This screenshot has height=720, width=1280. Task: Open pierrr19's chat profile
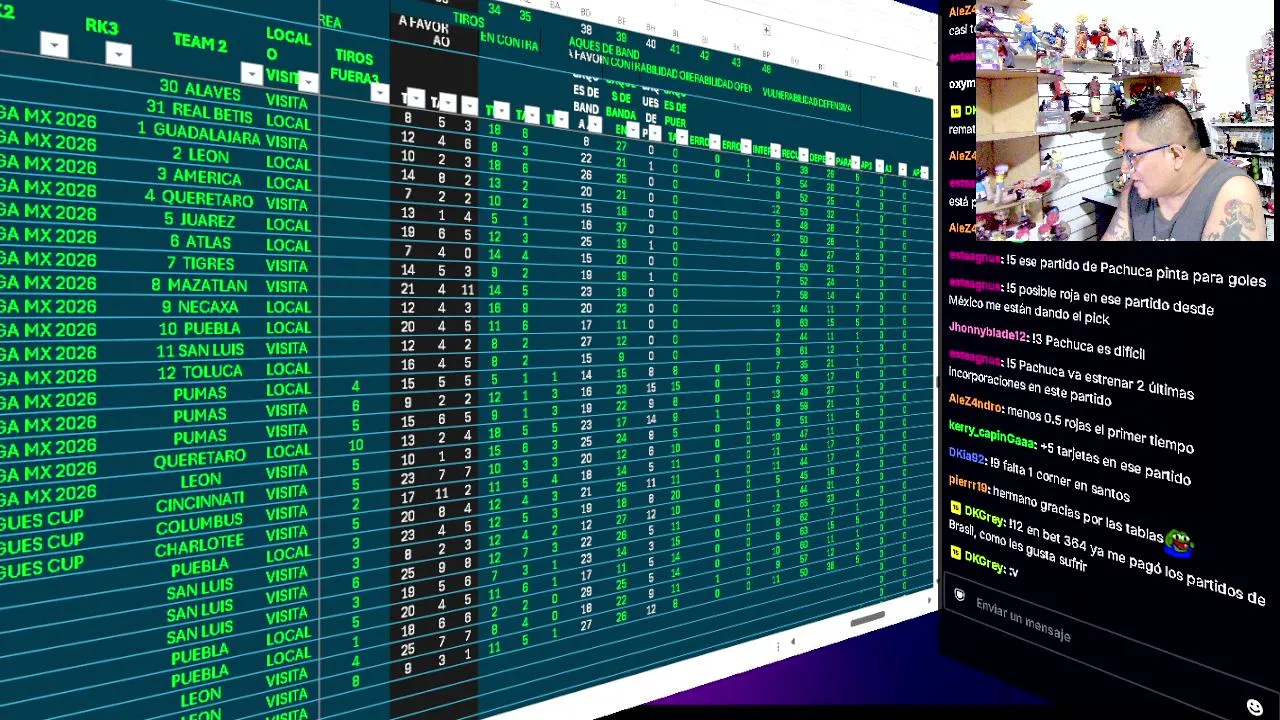click(969, 486)
